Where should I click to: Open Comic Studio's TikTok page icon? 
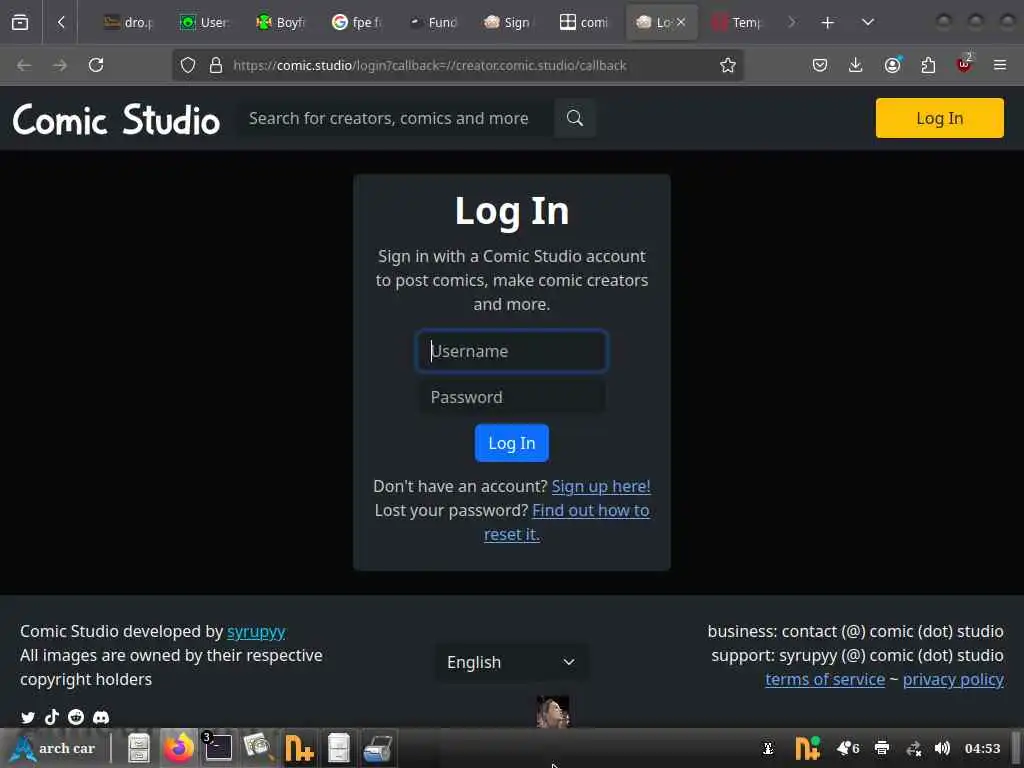click(x=52, y=717)
